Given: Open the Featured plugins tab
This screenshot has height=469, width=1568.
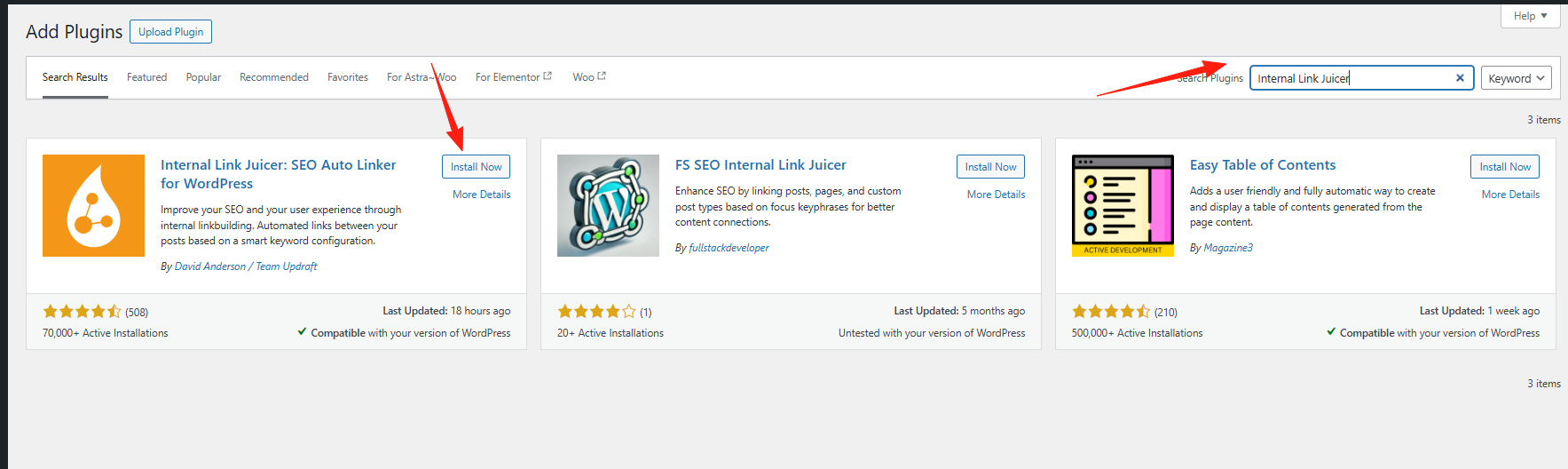Looking at the screenshot, I should coord(146,77).
